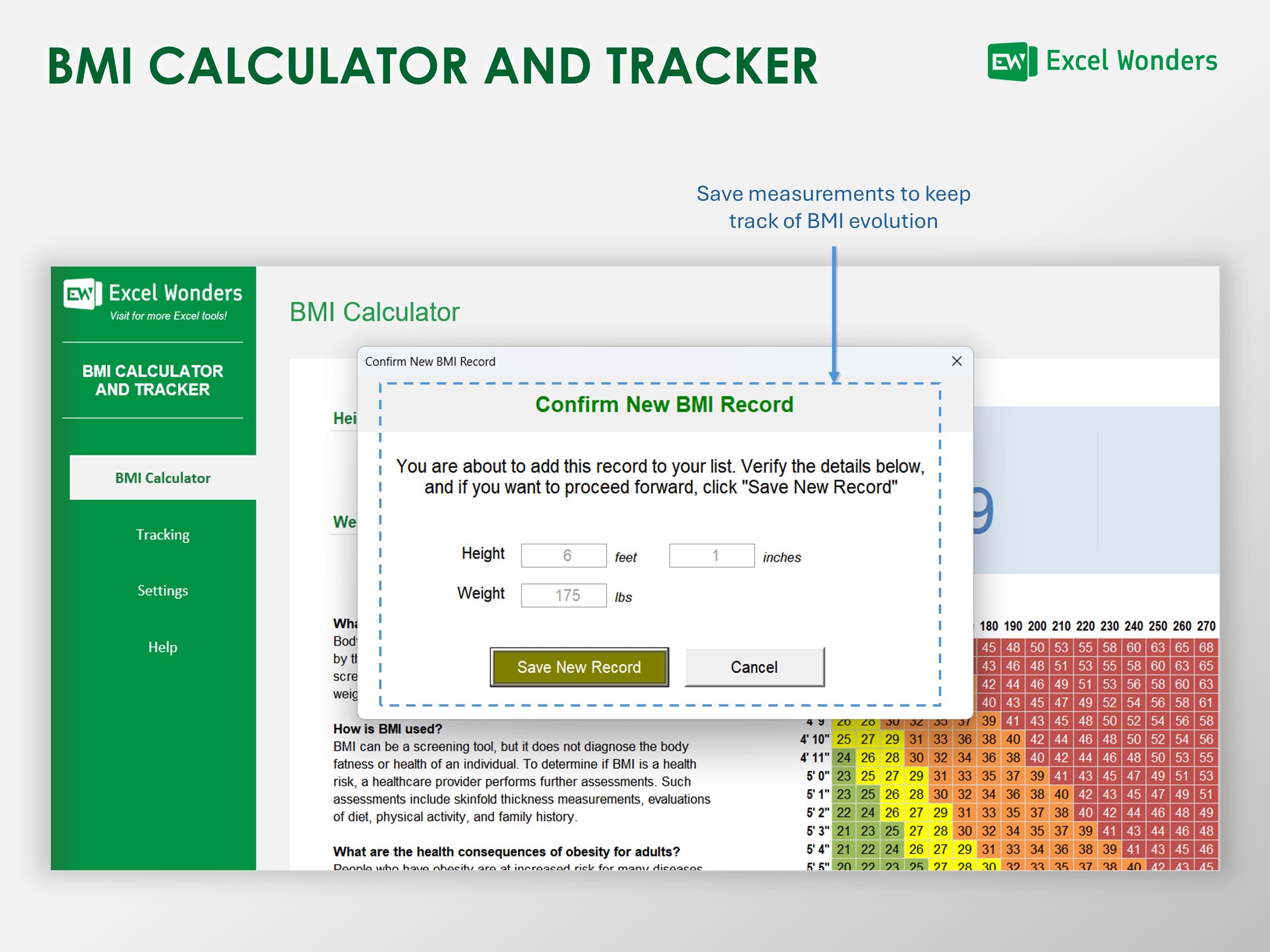The width and height of the screenshot is (1270, 952).
Task: Click the Confirm New BMI Record title
Action: pyautogui.click(x=664, y=404)
